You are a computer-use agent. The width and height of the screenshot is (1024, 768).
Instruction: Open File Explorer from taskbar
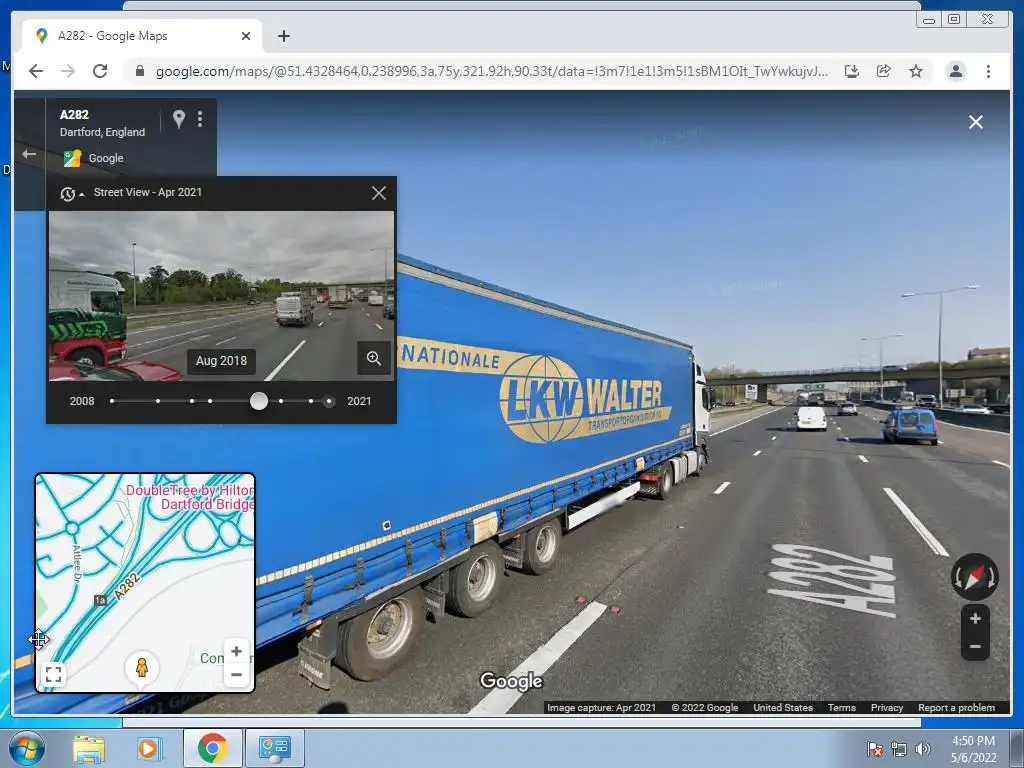point(89,748)
